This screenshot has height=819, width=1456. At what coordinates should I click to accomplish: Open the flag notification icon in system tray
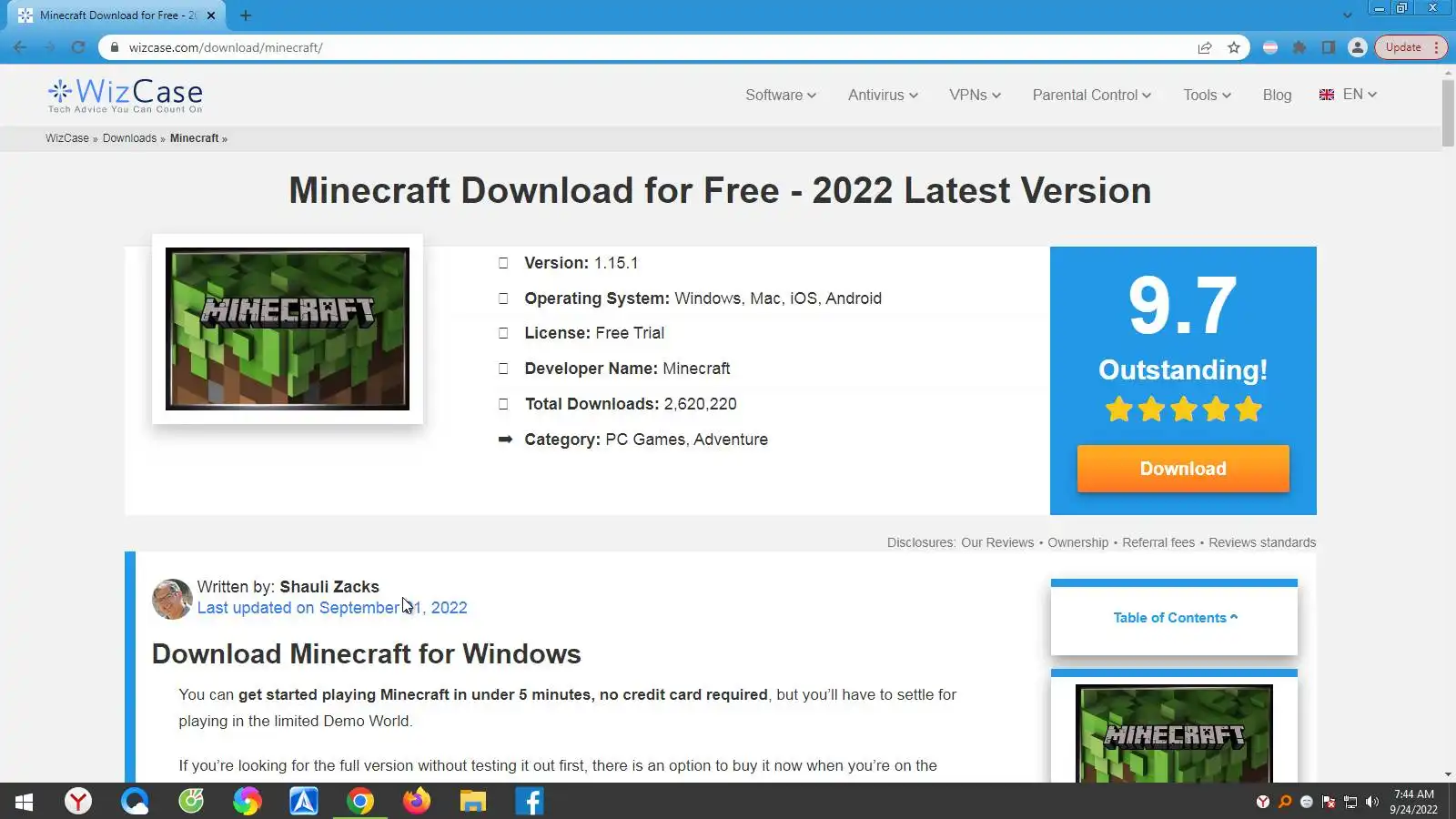coord(1329,802)
